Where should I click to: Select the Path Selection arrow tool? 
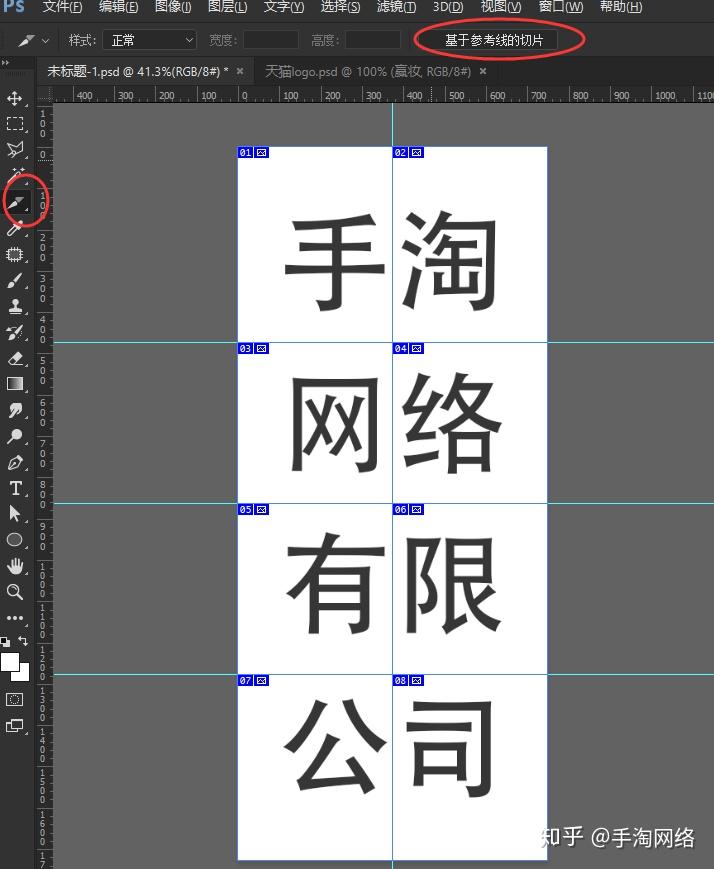point(15,514)
